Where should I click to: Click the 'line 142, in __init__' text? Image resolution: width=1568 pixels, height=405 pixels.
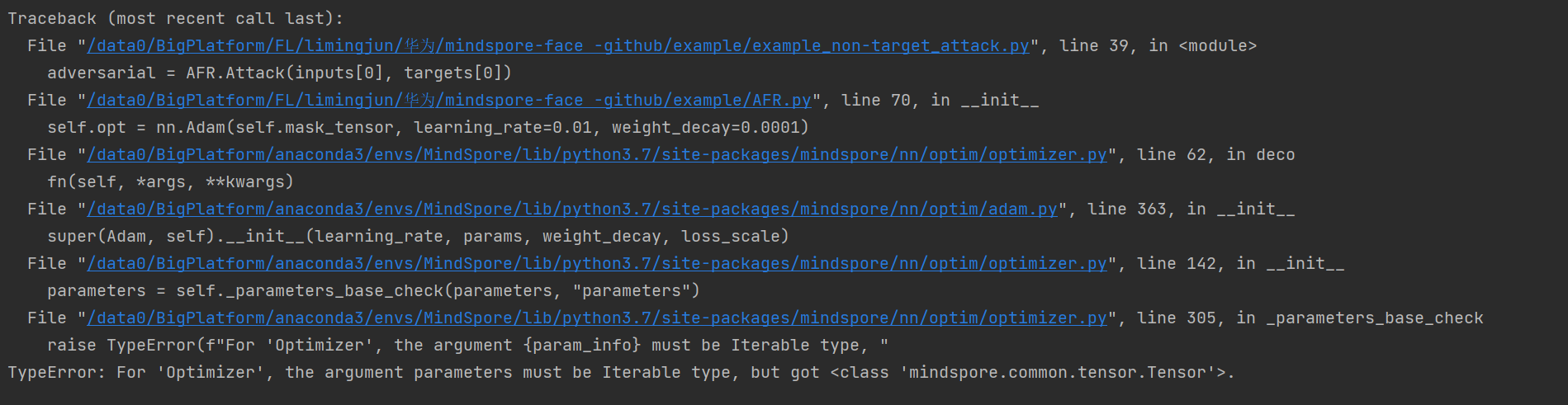[x=1240, y=264]
